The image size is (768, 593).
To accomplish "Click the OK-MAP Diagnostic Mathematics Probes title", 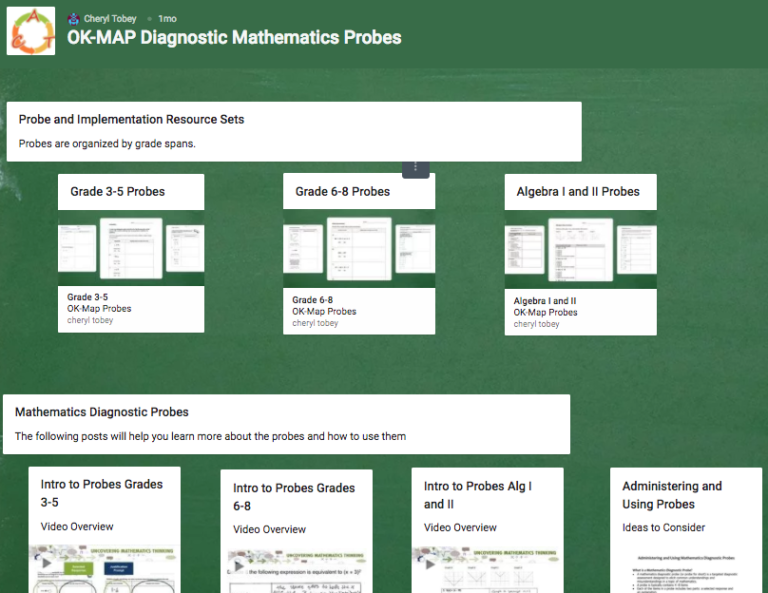I will [x=234, y=38].
